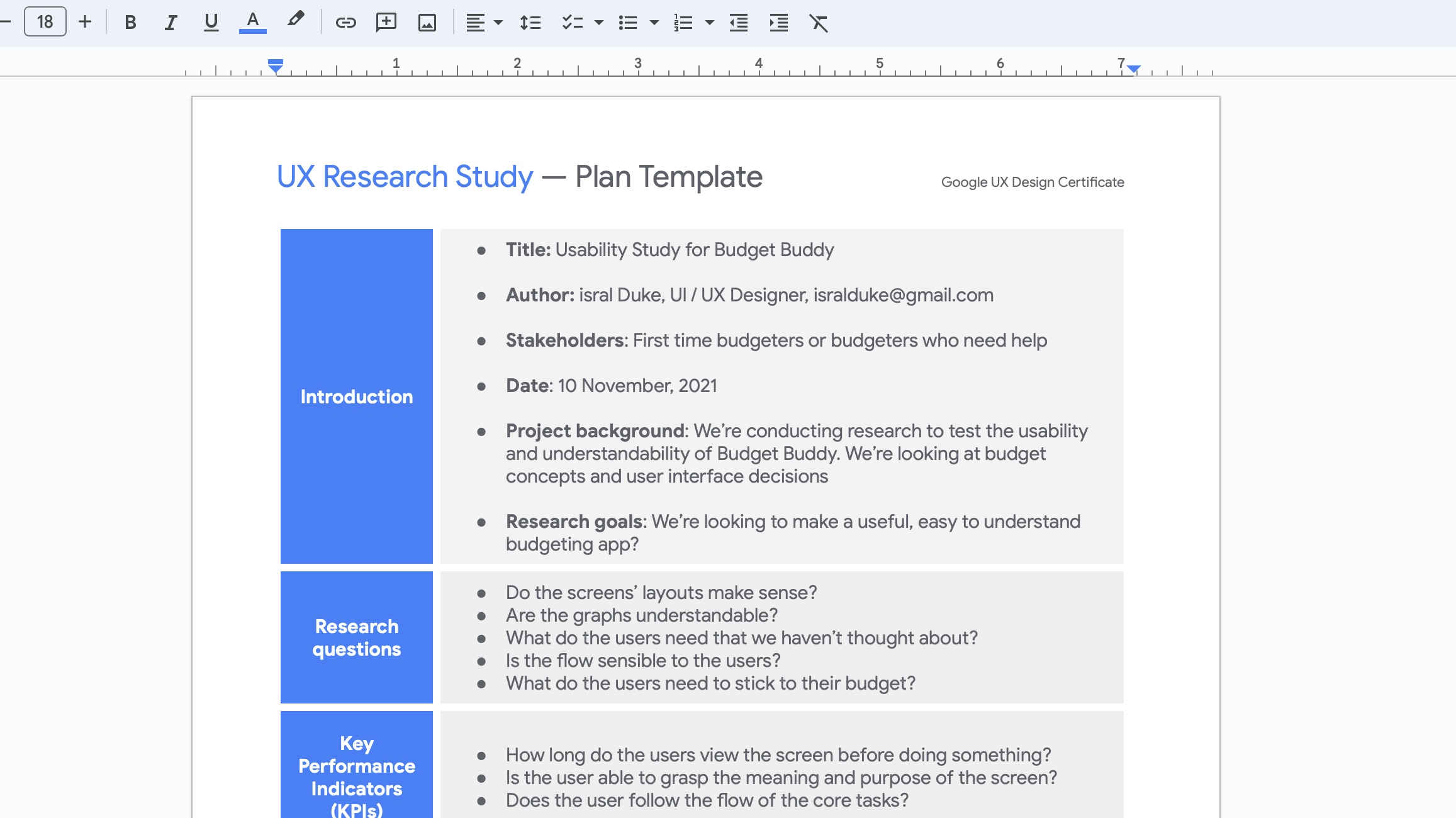Click 'Do the screens' layouts make sense?'
This screenshot has width=1456, height=818.
(661, 593)
